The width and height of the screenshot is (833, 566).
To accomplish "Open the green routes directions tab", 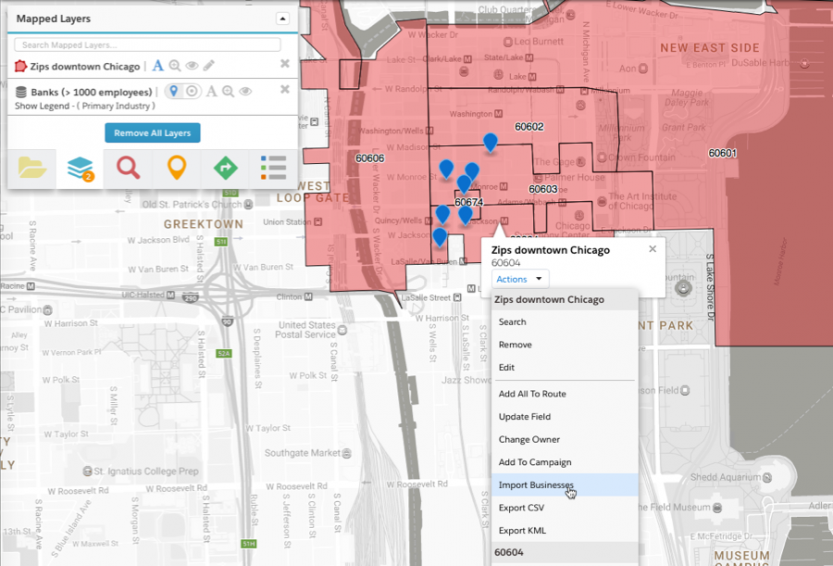I will 225,168.
